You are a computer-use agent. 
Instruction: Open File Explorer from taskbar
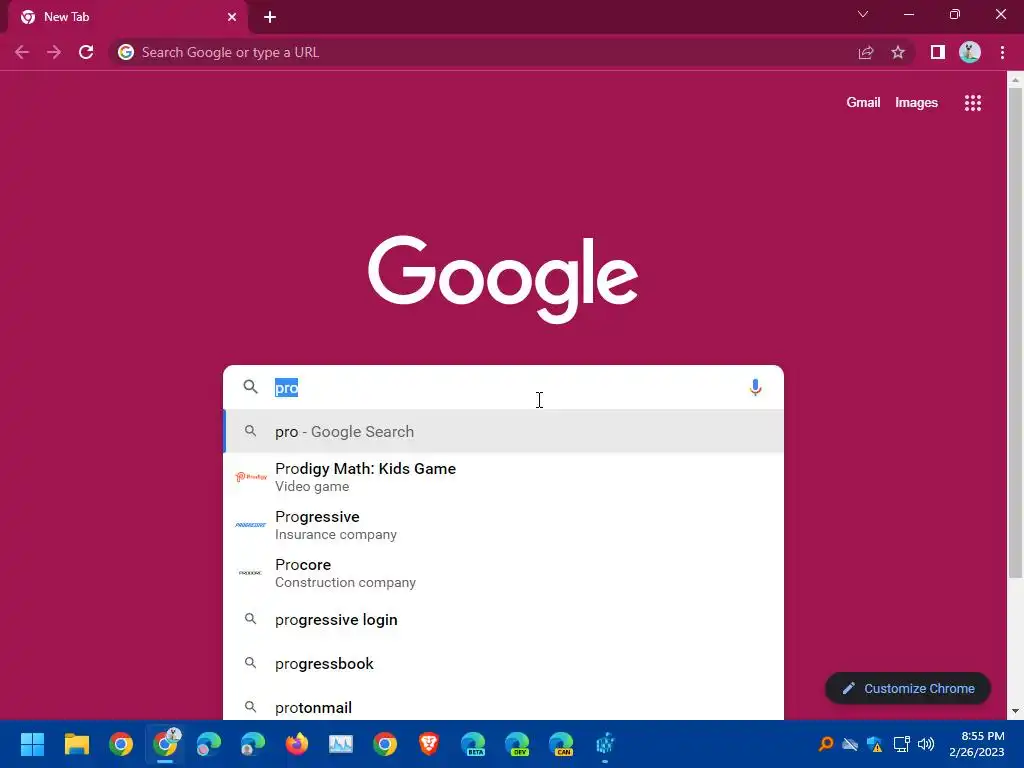tap(76, 744)
